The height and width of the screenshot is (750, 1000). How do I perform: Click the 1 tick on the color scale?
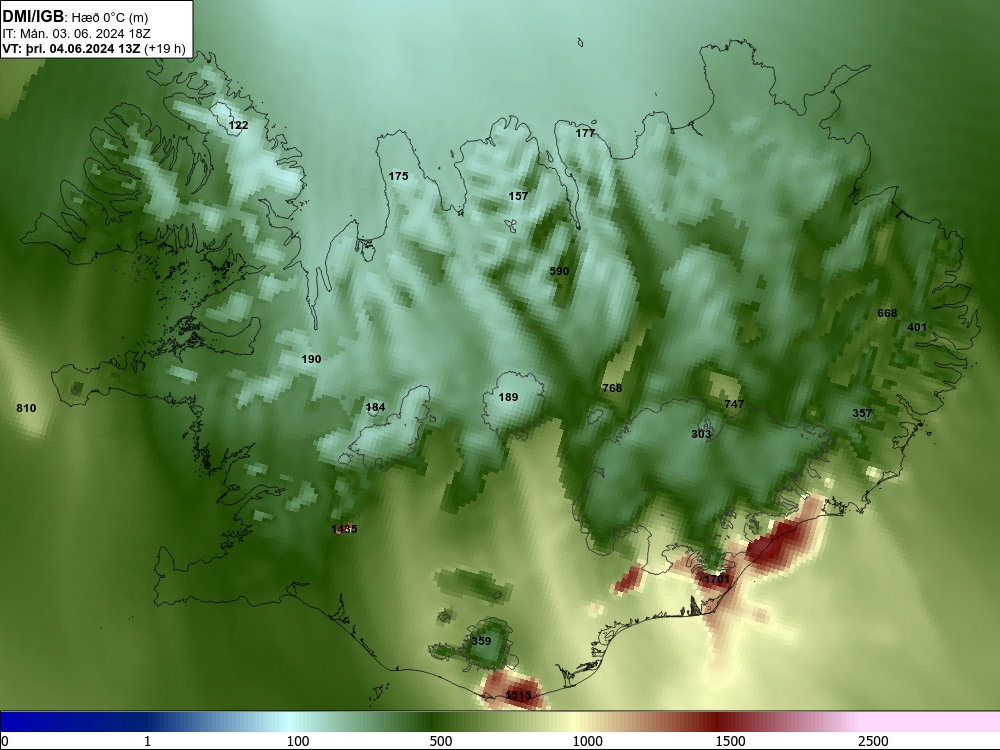tap(147, 741)
